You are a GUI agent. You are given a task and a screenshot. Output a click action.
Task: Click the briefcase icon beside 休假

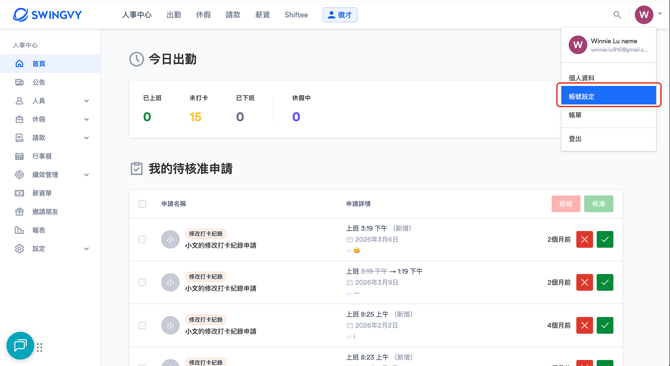pyautogui.click(x=19, y=119)
